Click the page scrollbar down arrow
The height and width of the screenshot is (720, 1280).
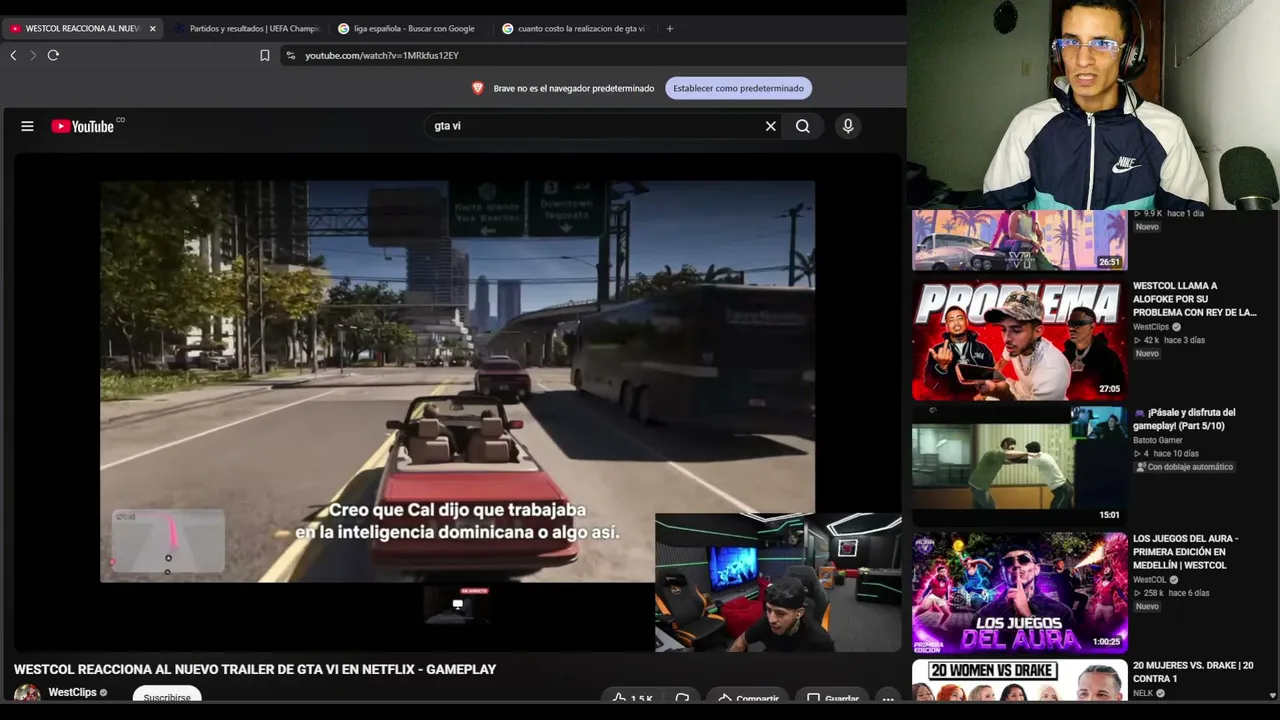click(x=1273, y=695)
